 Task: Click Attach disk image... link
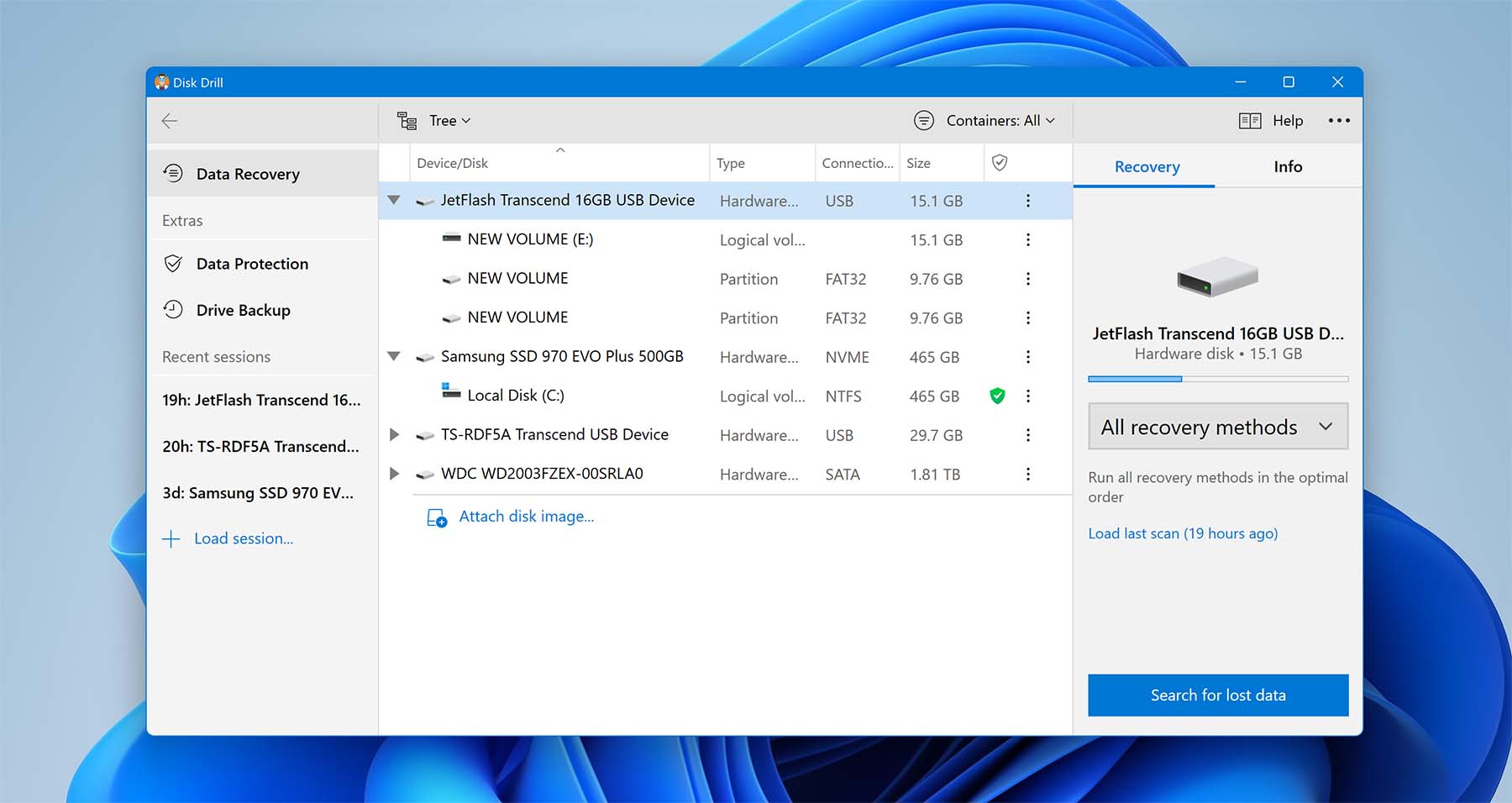(526, 517)
